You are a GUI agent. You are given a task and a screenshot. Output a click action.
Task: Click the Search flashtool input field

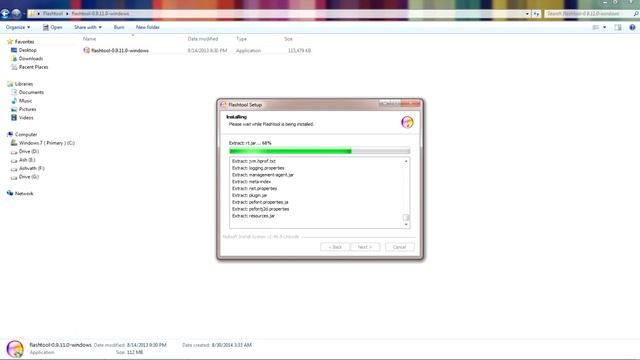coord(588,14)
